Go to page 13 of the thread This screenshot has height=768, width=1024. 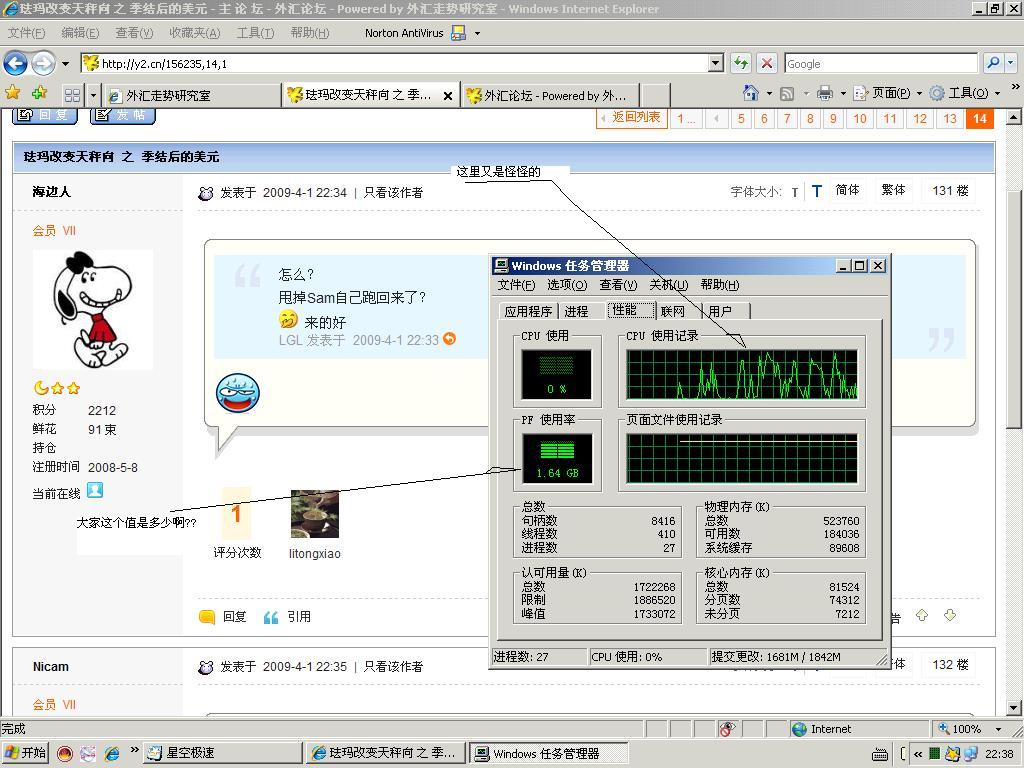950,118
